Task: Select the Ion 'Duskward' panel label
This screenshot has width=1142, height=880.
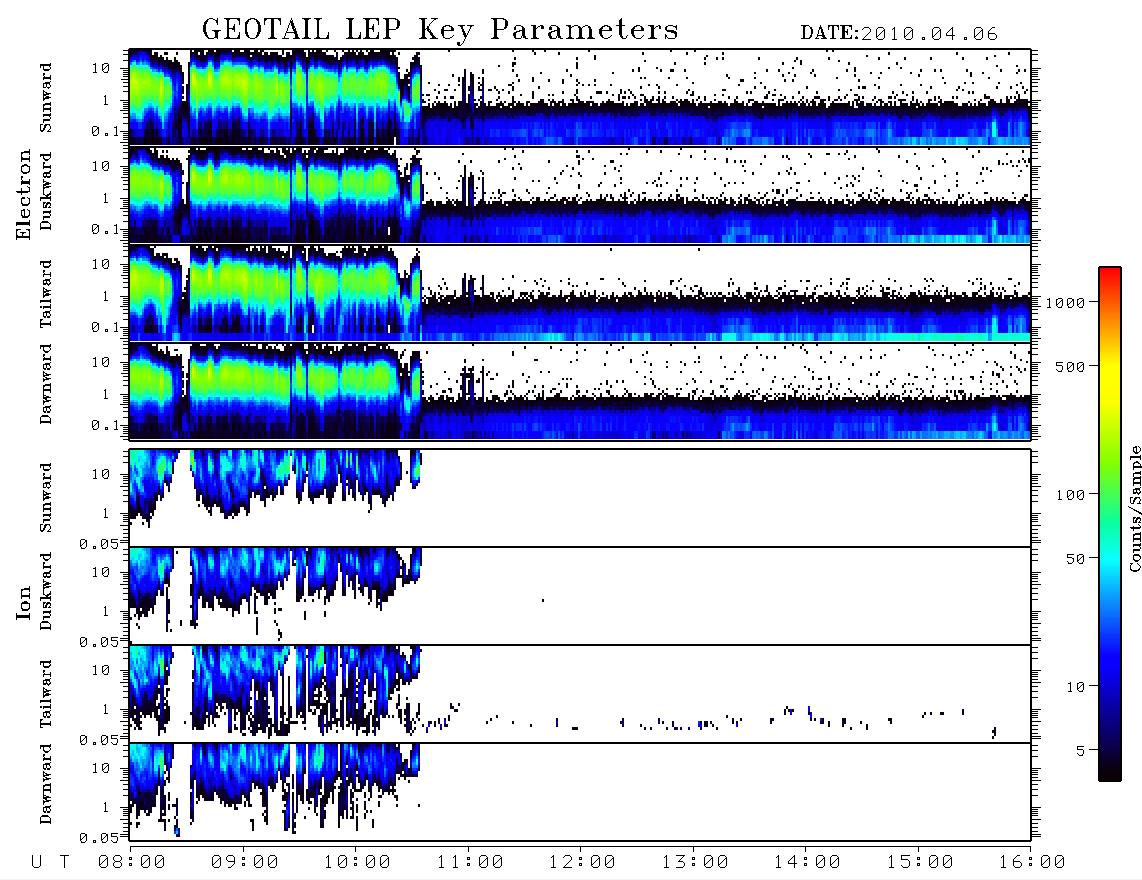Action: point(46,591)
